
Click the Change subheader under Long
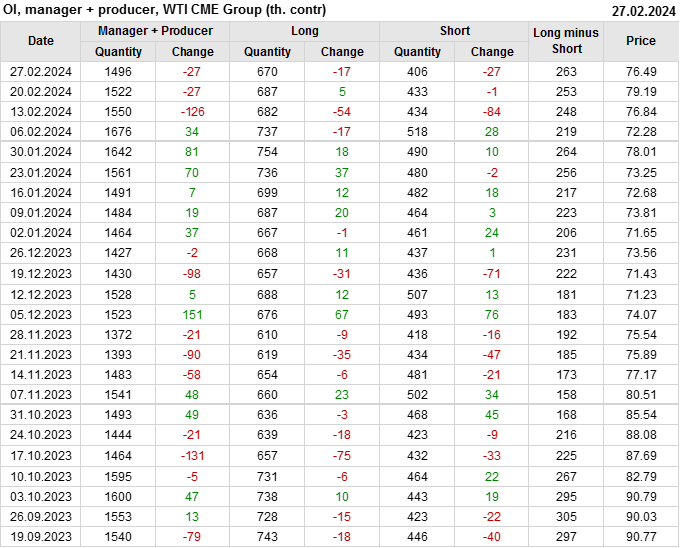[342, 52]
